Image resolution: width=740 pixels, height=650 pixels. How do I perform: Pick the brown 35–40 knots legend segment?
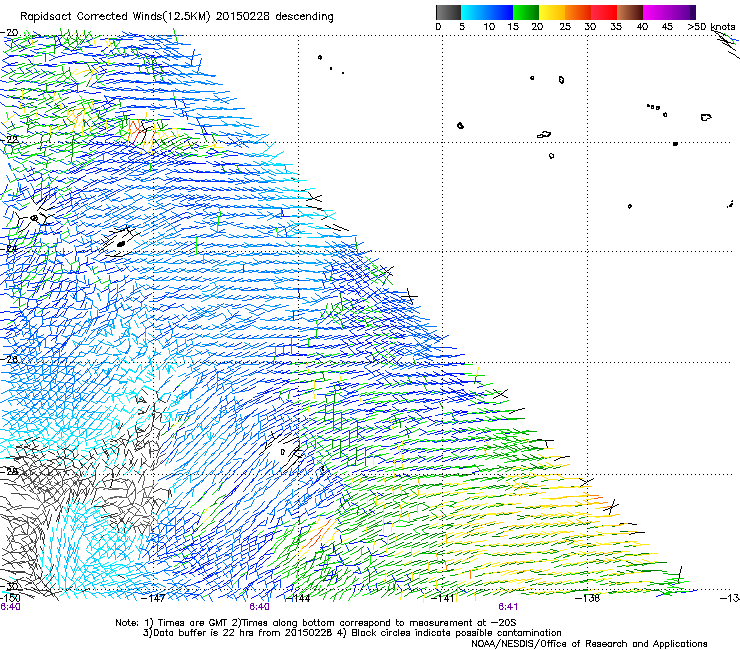pyautogui.click(x=630, y=12)
